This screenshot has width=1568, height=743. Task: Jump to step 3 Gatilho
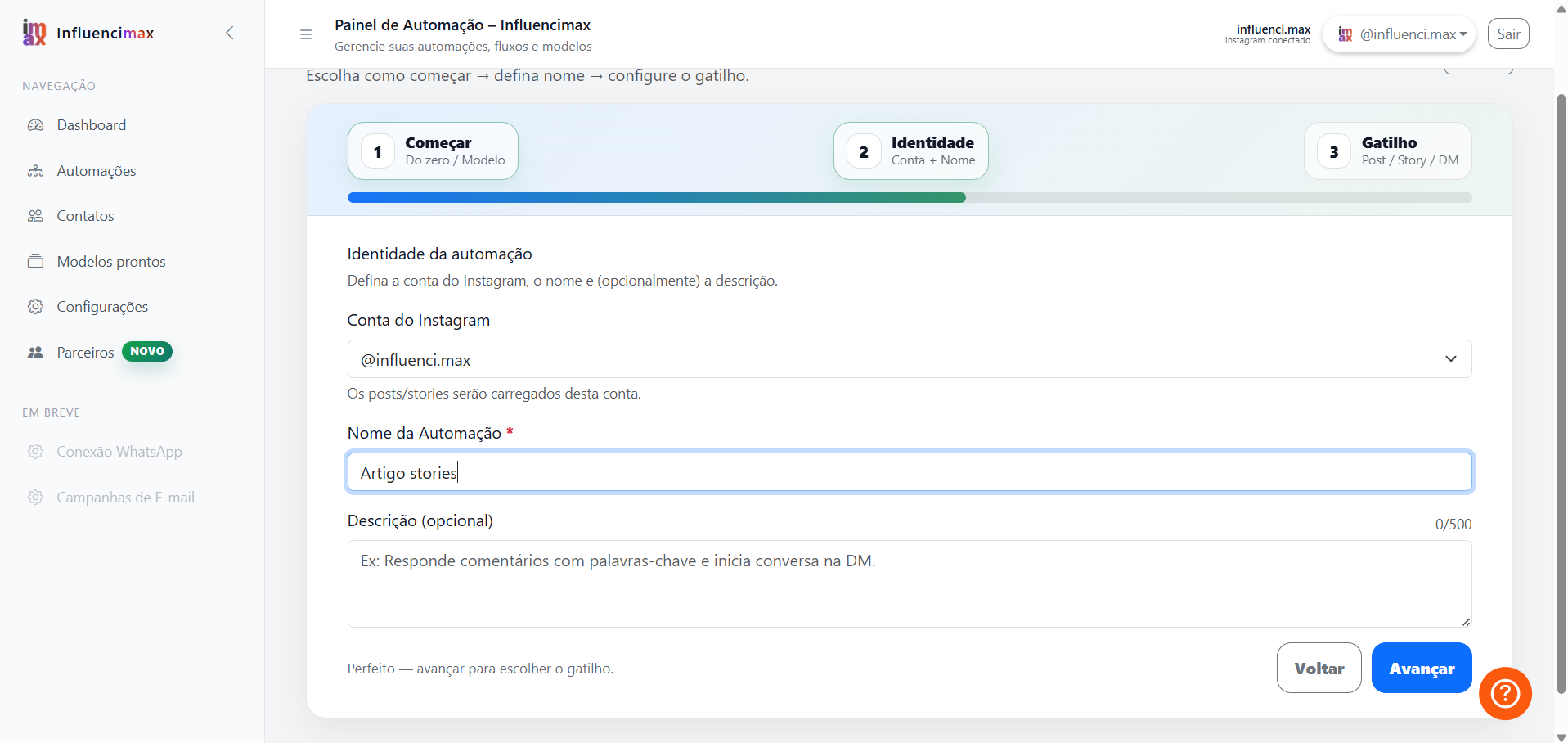1388,151
